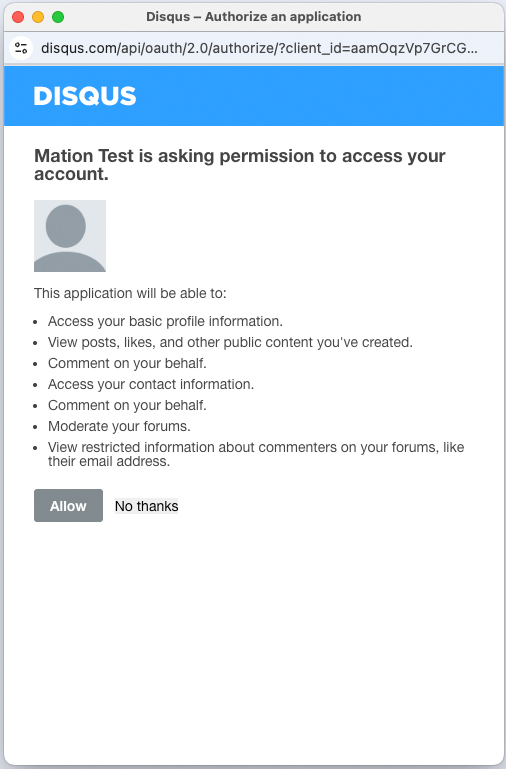Click the window title 'Disqus – Authorize an application'
Screen dimensions: 506x769
pyautogui.click(x=253, y=17)
